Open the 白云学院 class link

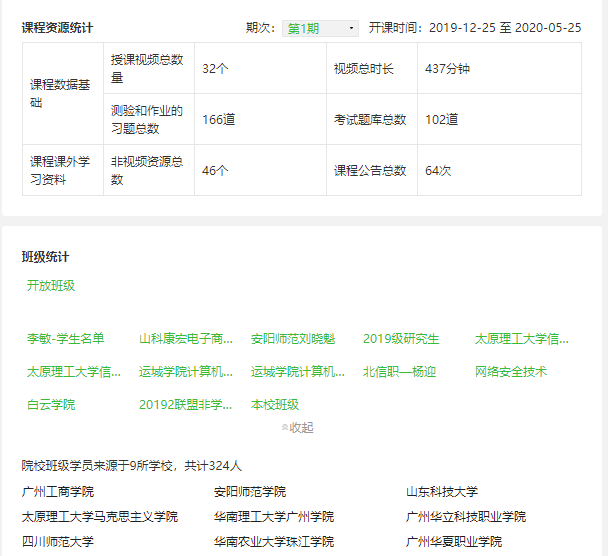(x=51, y=405)
